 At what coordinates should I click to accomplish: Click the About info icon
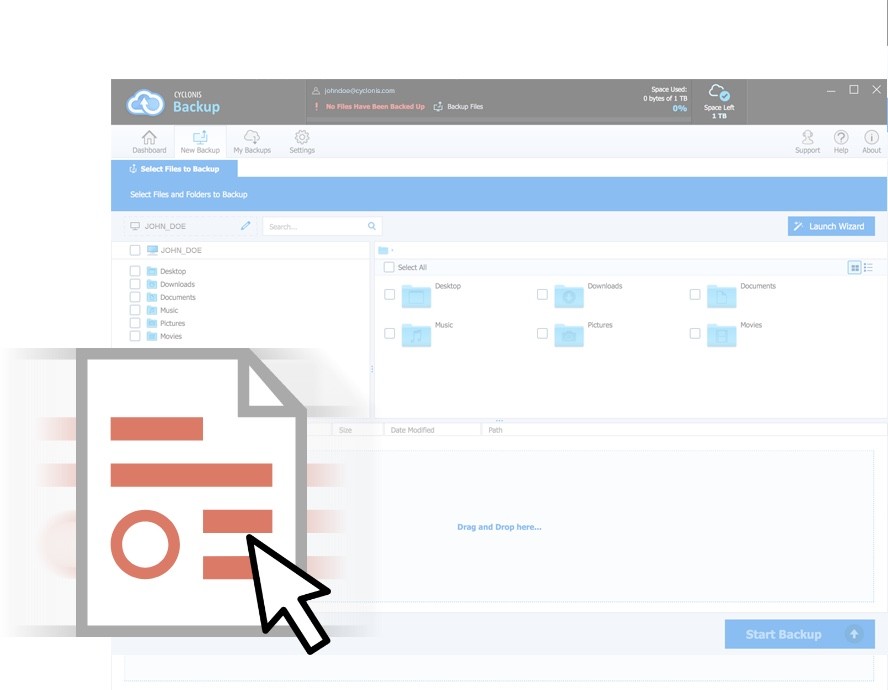872,138
